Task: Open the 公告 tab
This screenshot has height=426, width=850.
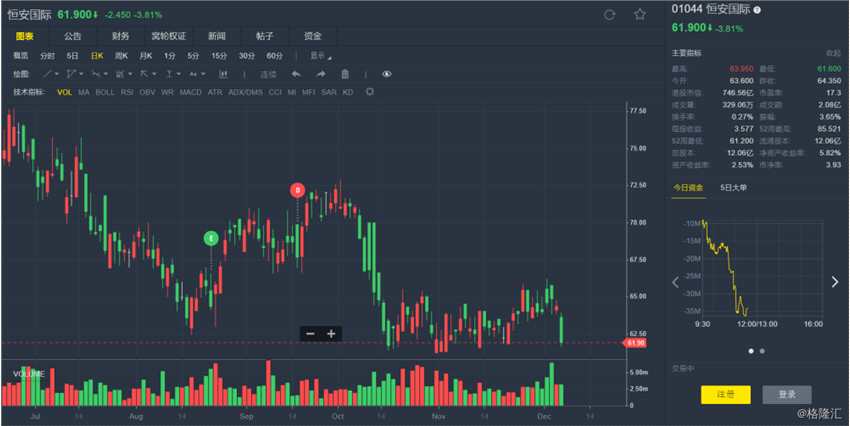Action: [72, 36]
